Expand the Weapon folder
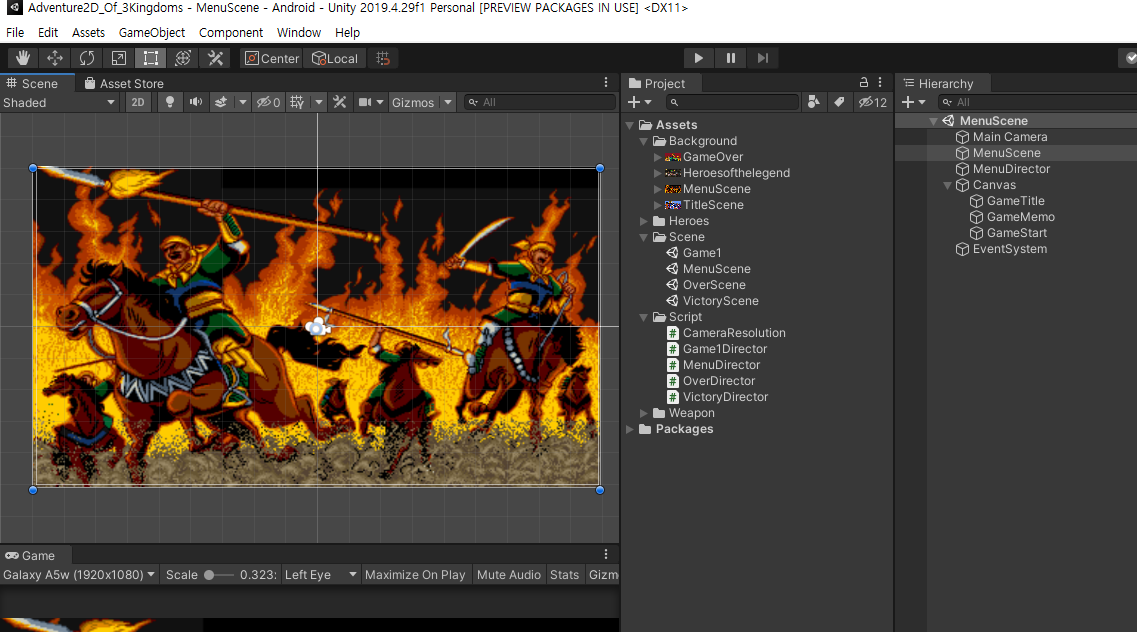 (643, 413)
